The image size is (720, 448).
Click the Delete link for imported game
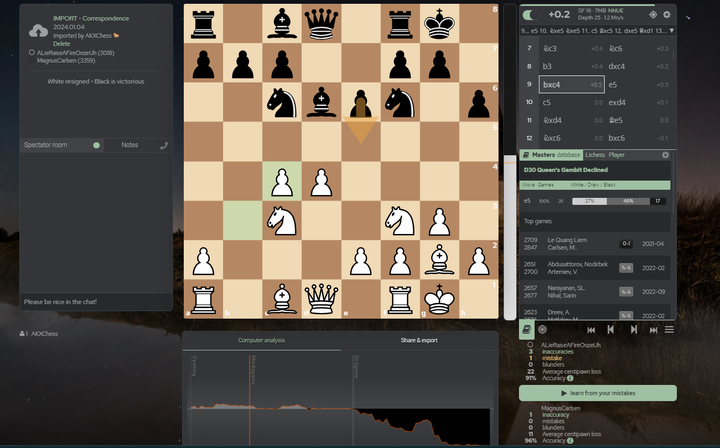(x=61, y=44)
